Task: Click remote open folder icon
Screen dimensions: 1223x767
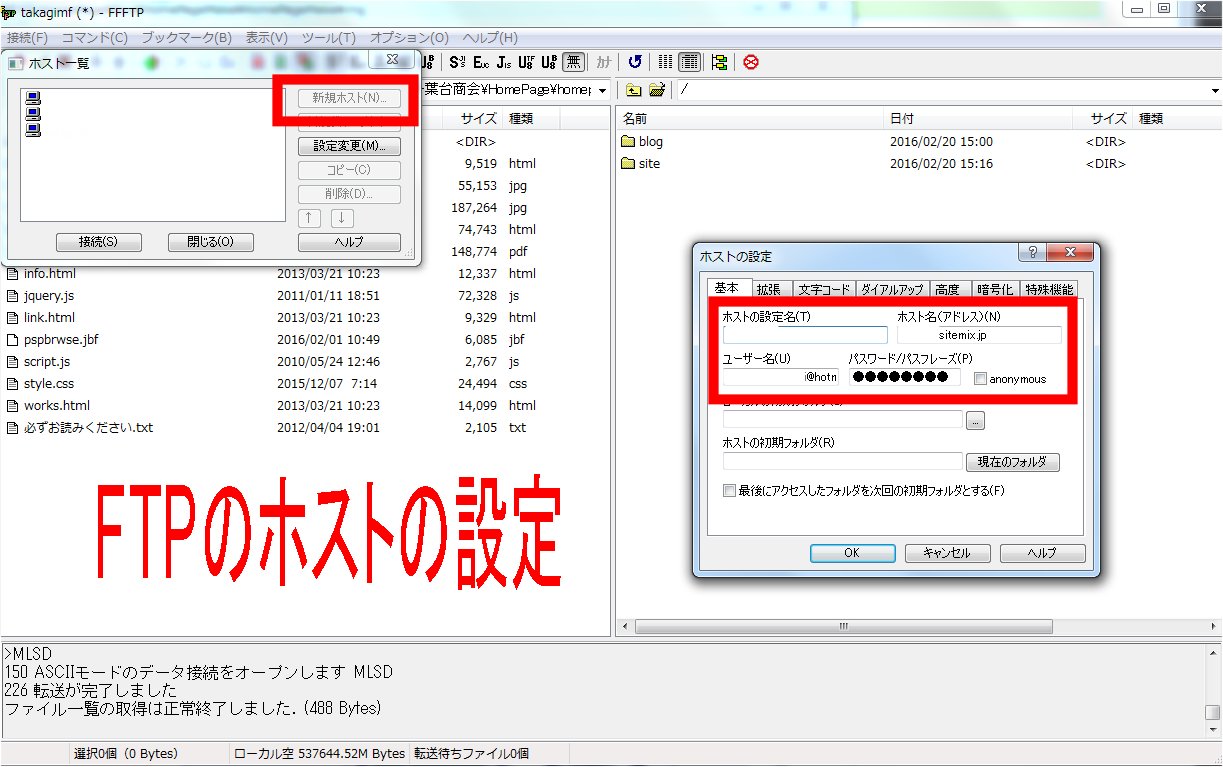Action: coord(656,90)
